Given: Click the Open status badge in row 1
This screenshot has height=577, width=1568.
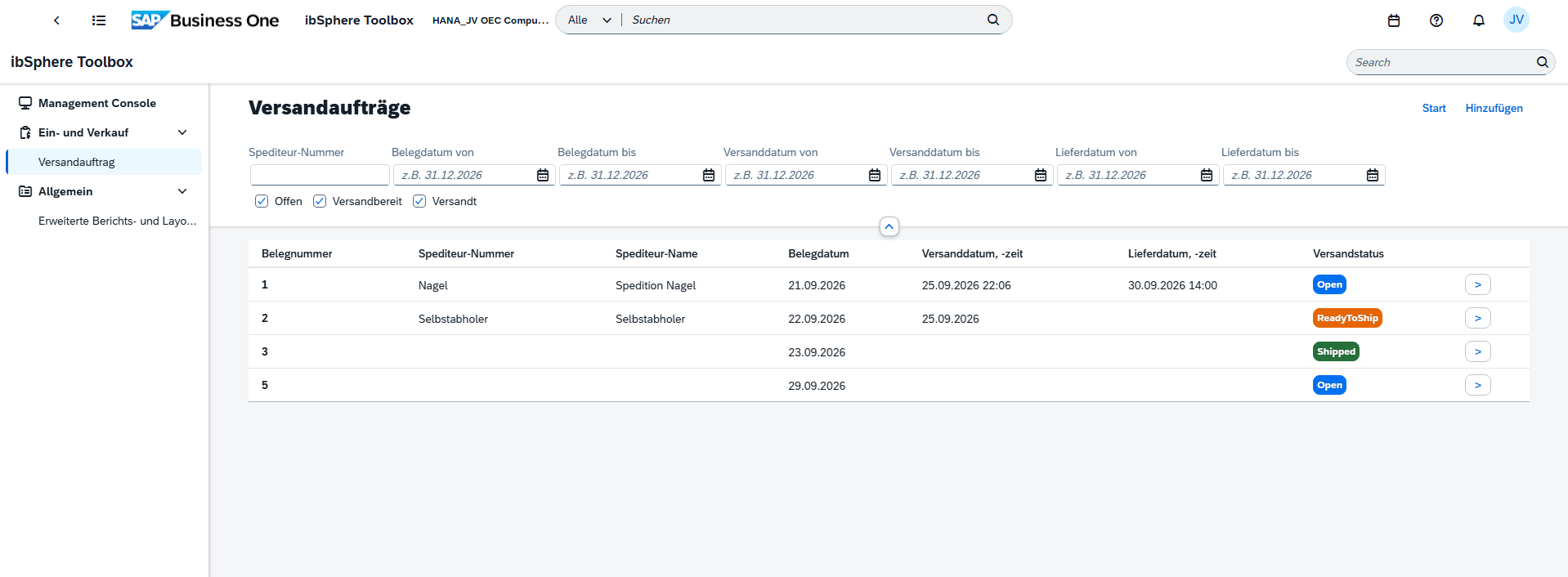Looking at the screenshot, I should (x=1329, y=284).
